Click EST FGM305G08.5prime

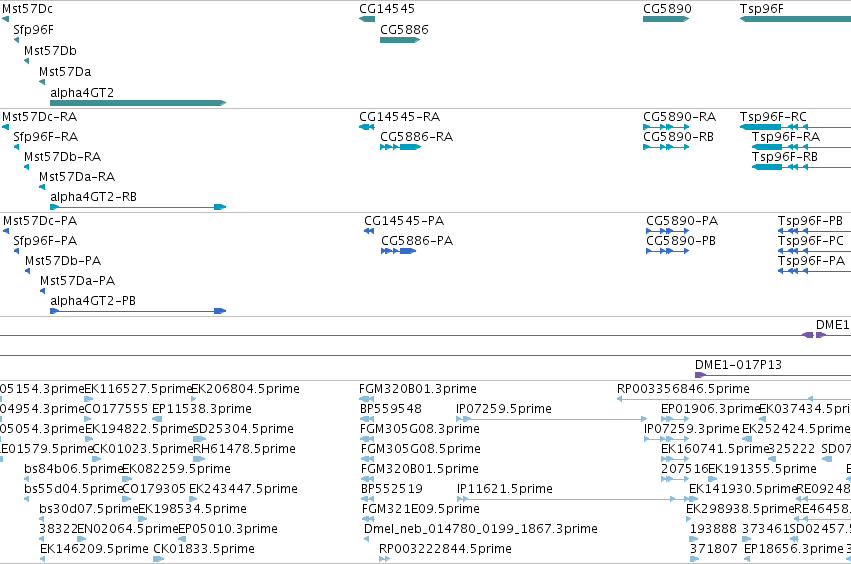421,449
